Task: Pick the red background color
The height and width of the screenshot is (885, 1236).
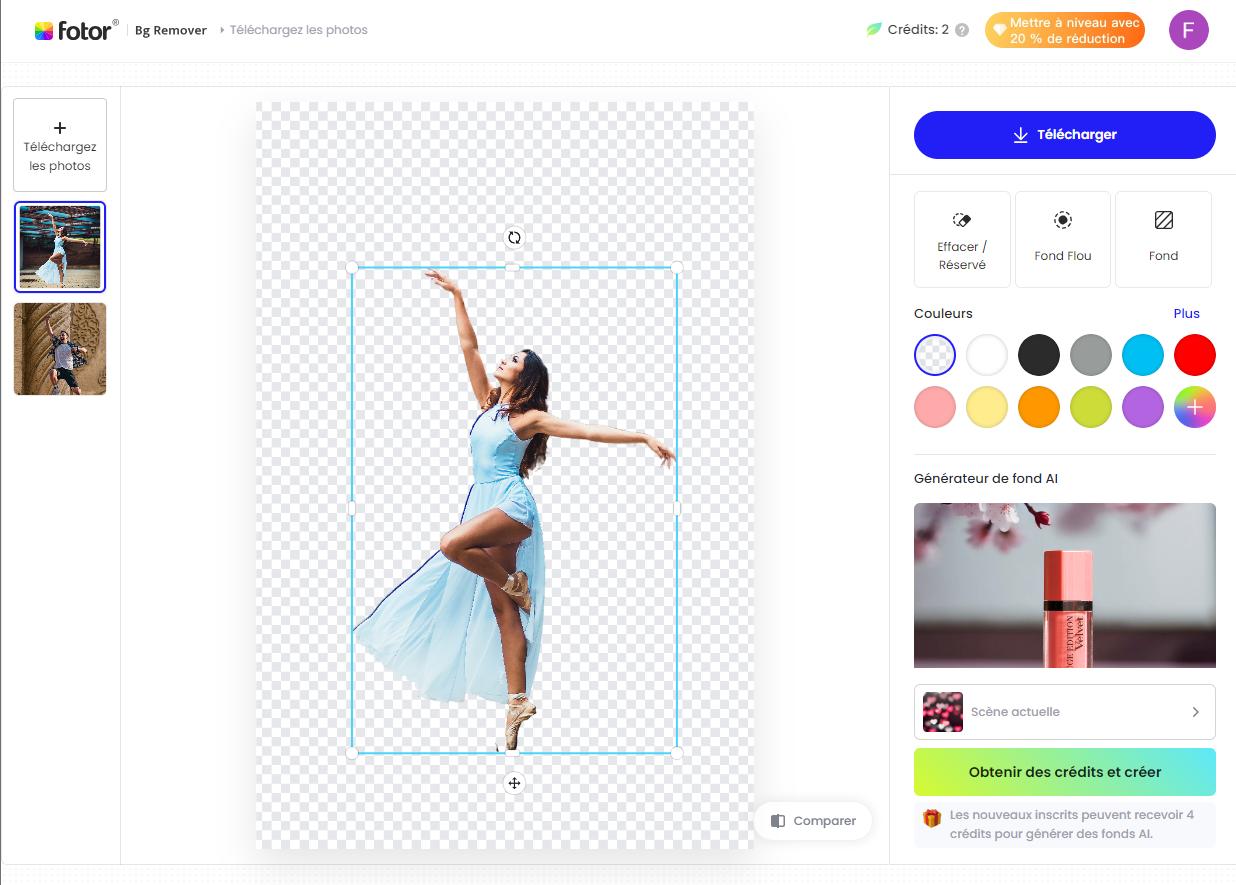Action: (1194, 354)
